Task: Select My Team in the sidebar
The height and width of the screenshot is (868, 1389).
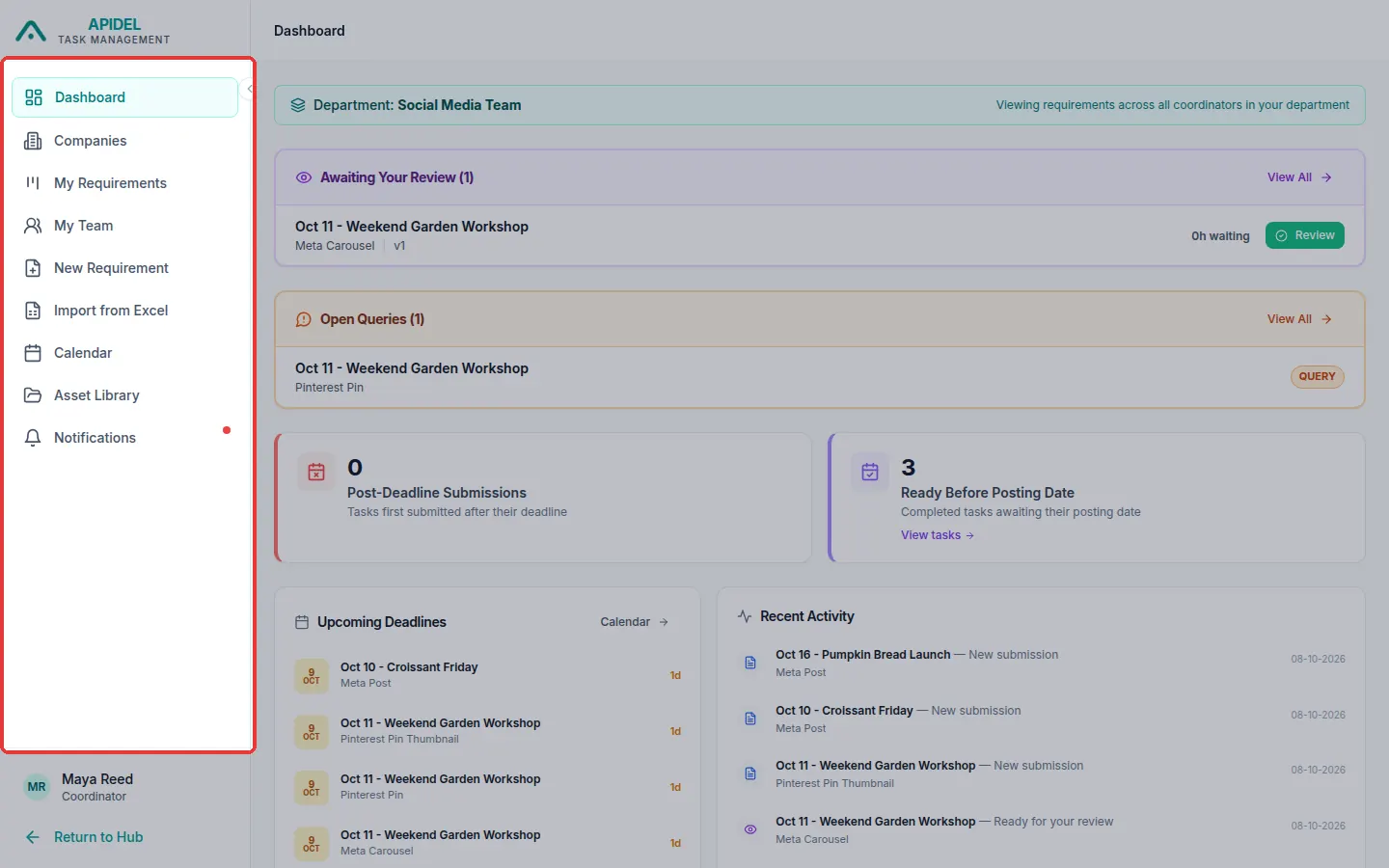Action: coord(124,226)
